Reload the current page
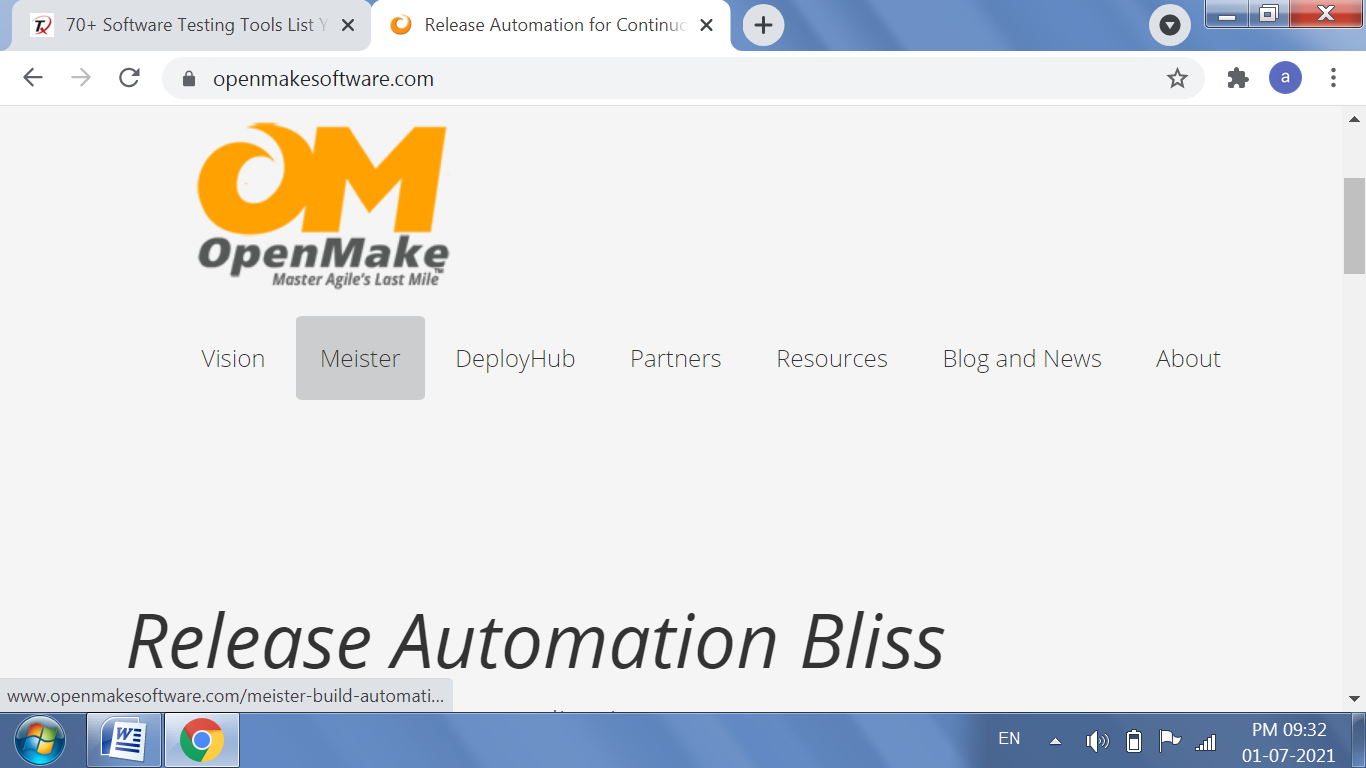The image size is (1366, 768). tap(129, 78)
